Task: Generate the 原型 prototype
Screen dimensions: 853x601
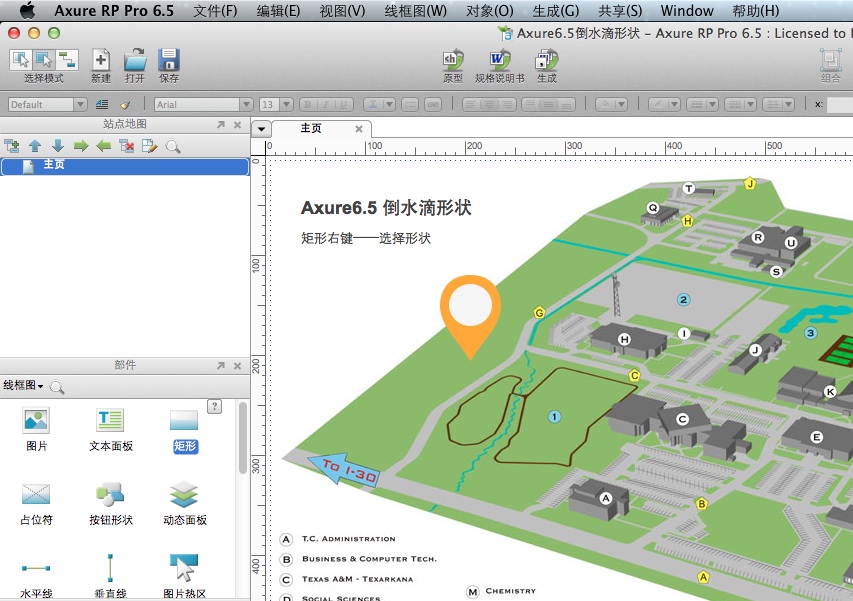Action: (x=453, y=66)
